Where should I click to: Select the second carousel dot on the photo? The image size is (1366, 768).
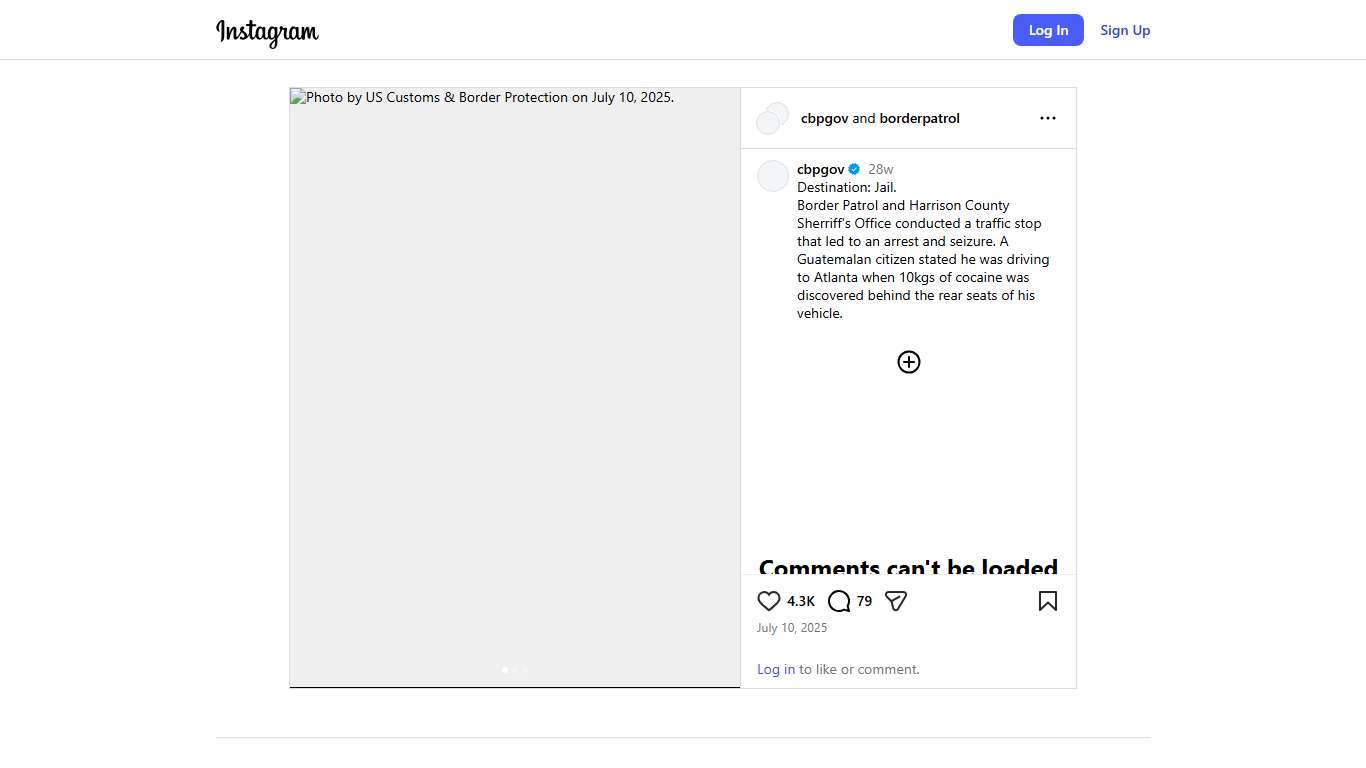(x=515, y=670)
